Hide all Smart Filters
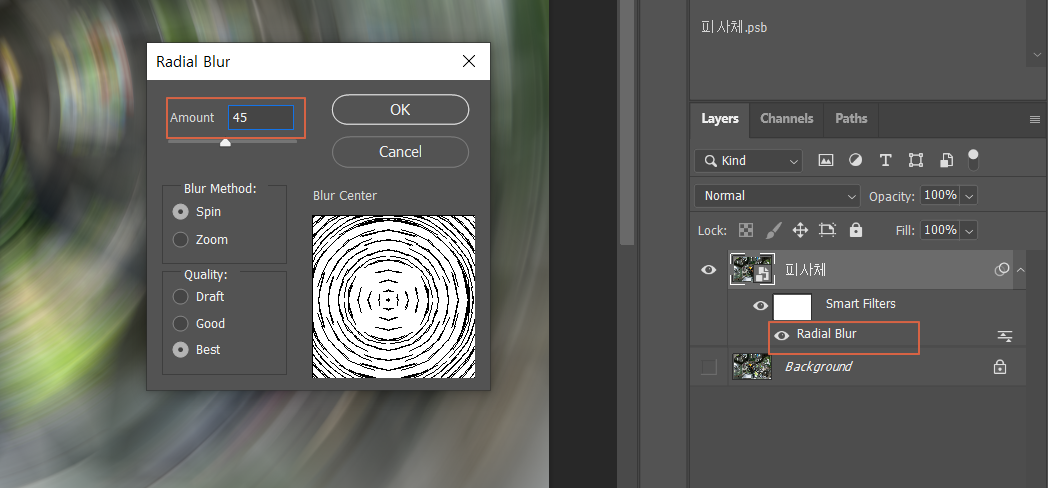This screenshot has height=488, width=1048. (x=761, y=306)
